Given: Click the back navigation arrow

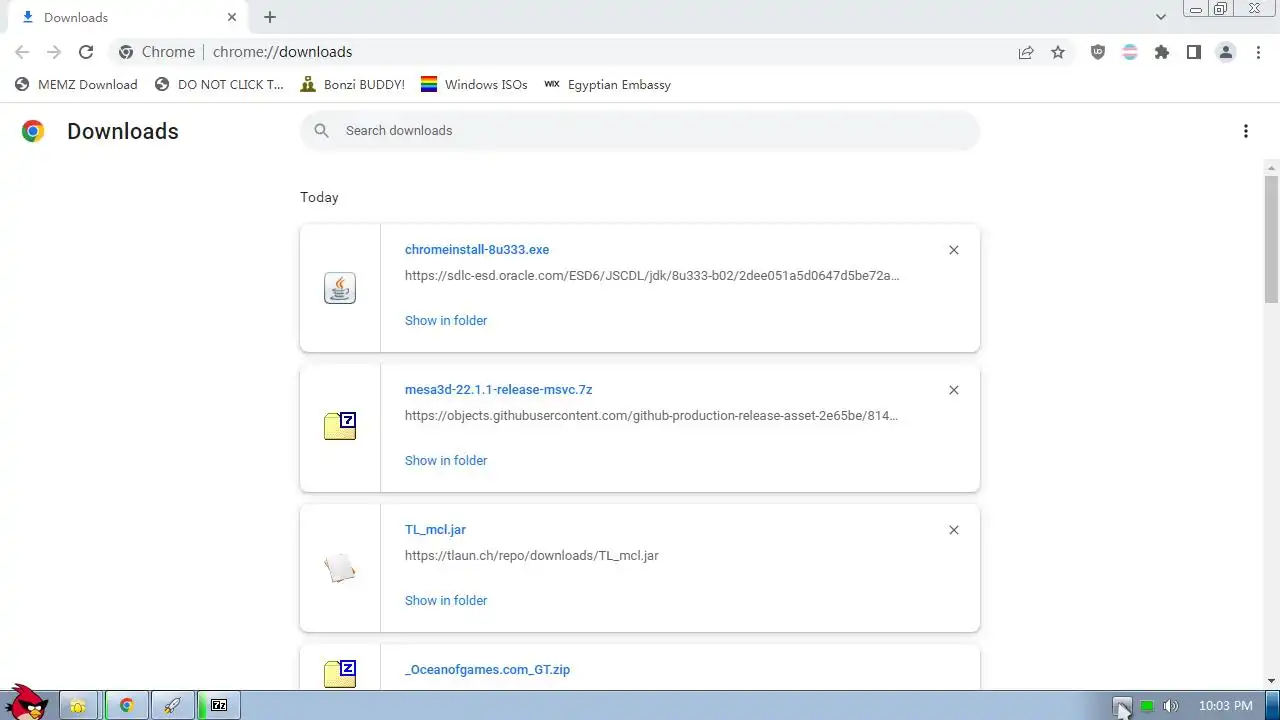Looking at the screenshot, I should pos(22,52).
